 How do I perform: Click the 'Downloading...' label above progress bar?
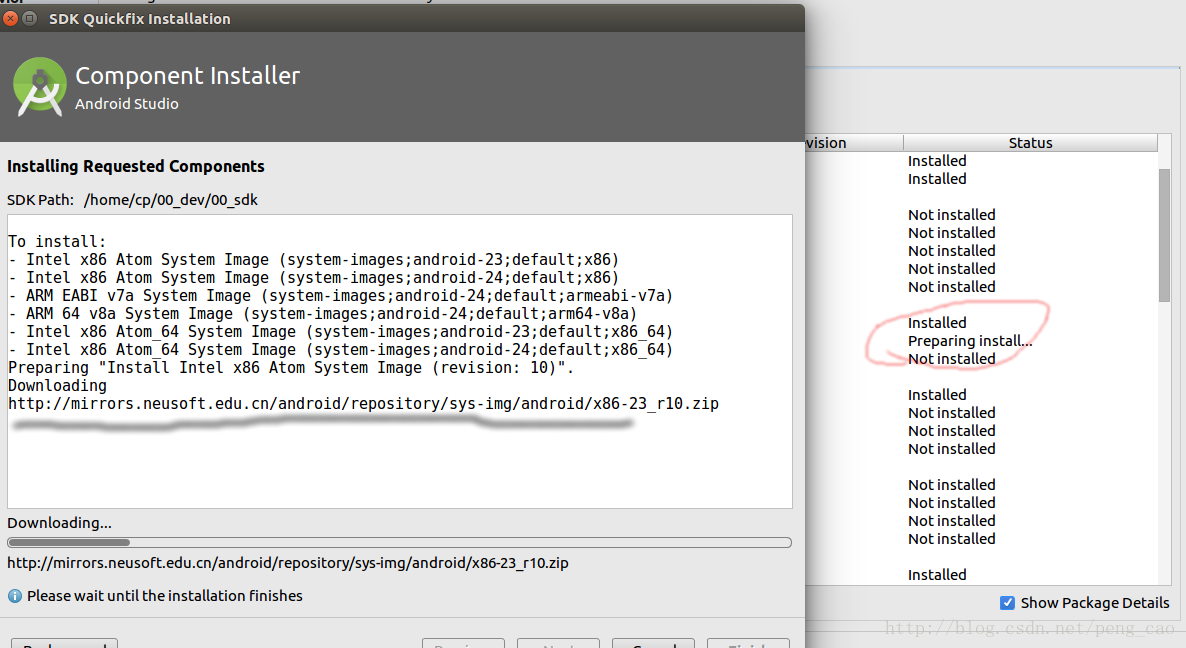59,523
